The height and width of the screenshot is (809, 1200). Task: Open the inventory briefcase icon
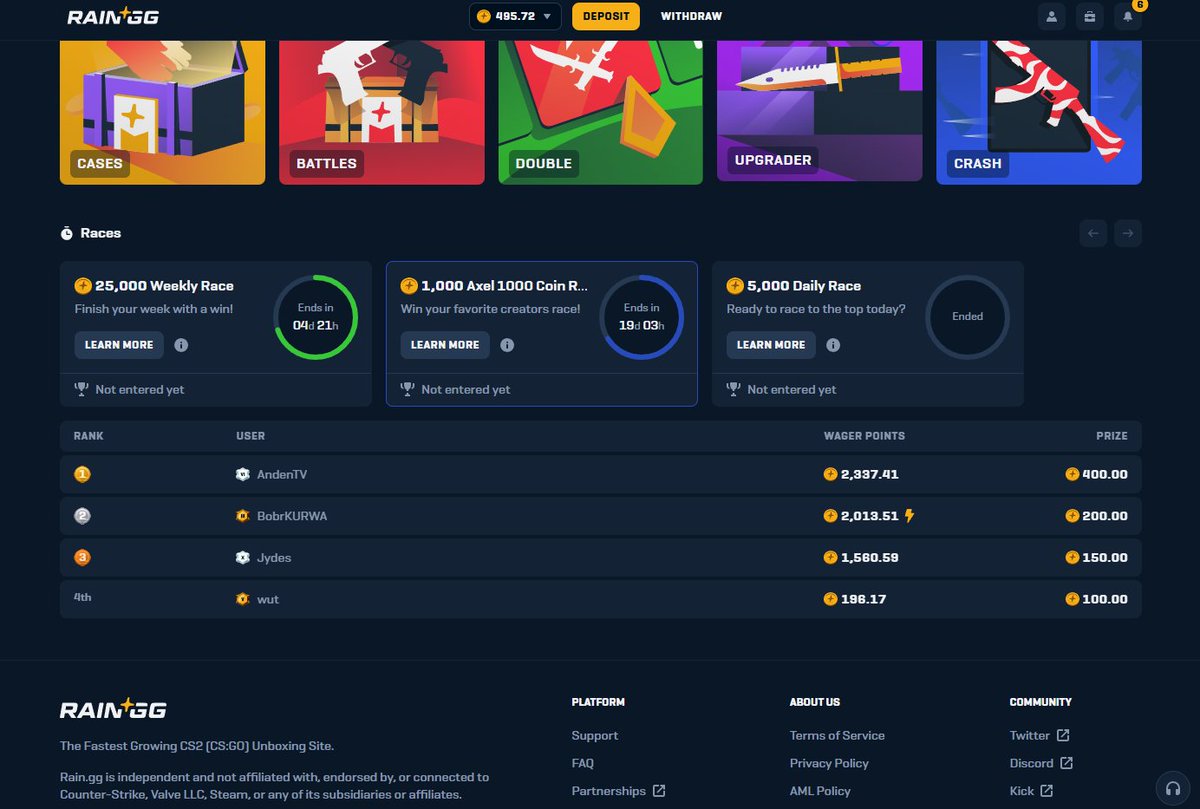coord(1090,17)
